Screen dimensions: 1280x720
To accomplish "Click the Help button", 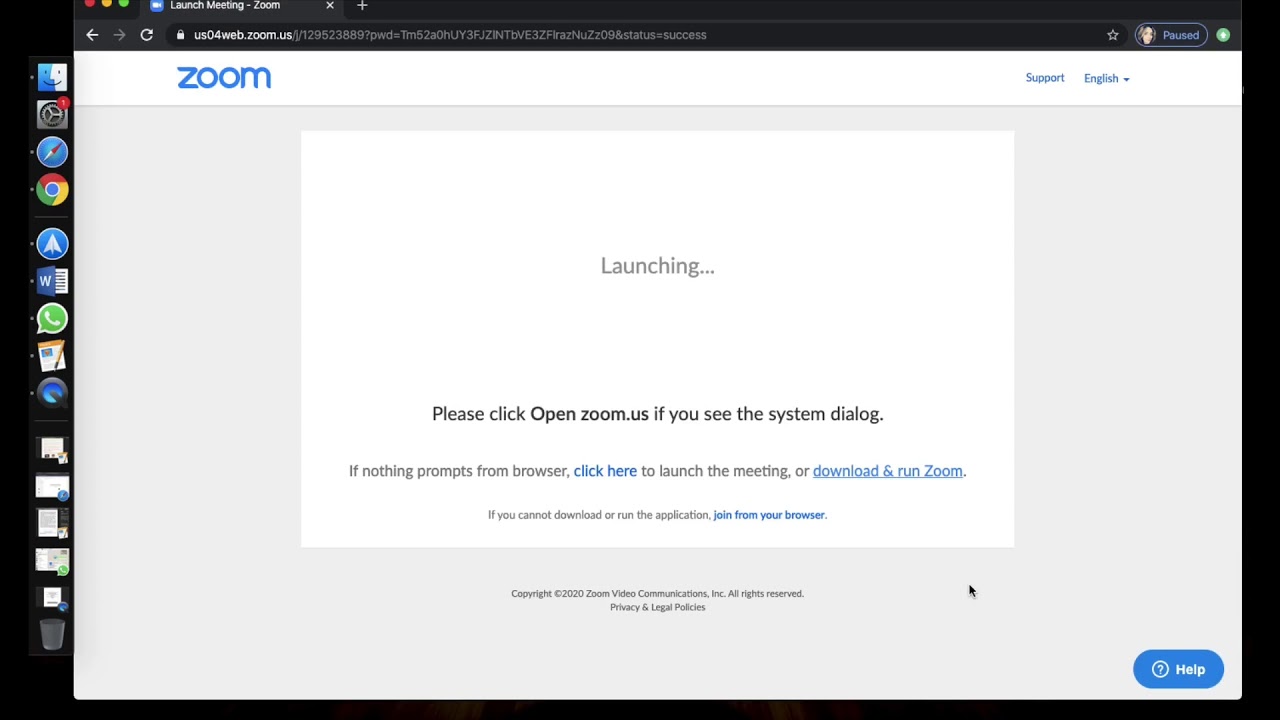I will [x=1178, y=669].
